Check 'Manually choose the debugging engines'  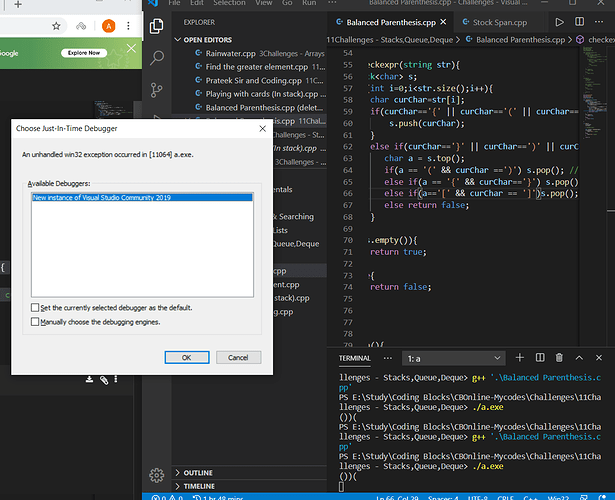point(35,322)
